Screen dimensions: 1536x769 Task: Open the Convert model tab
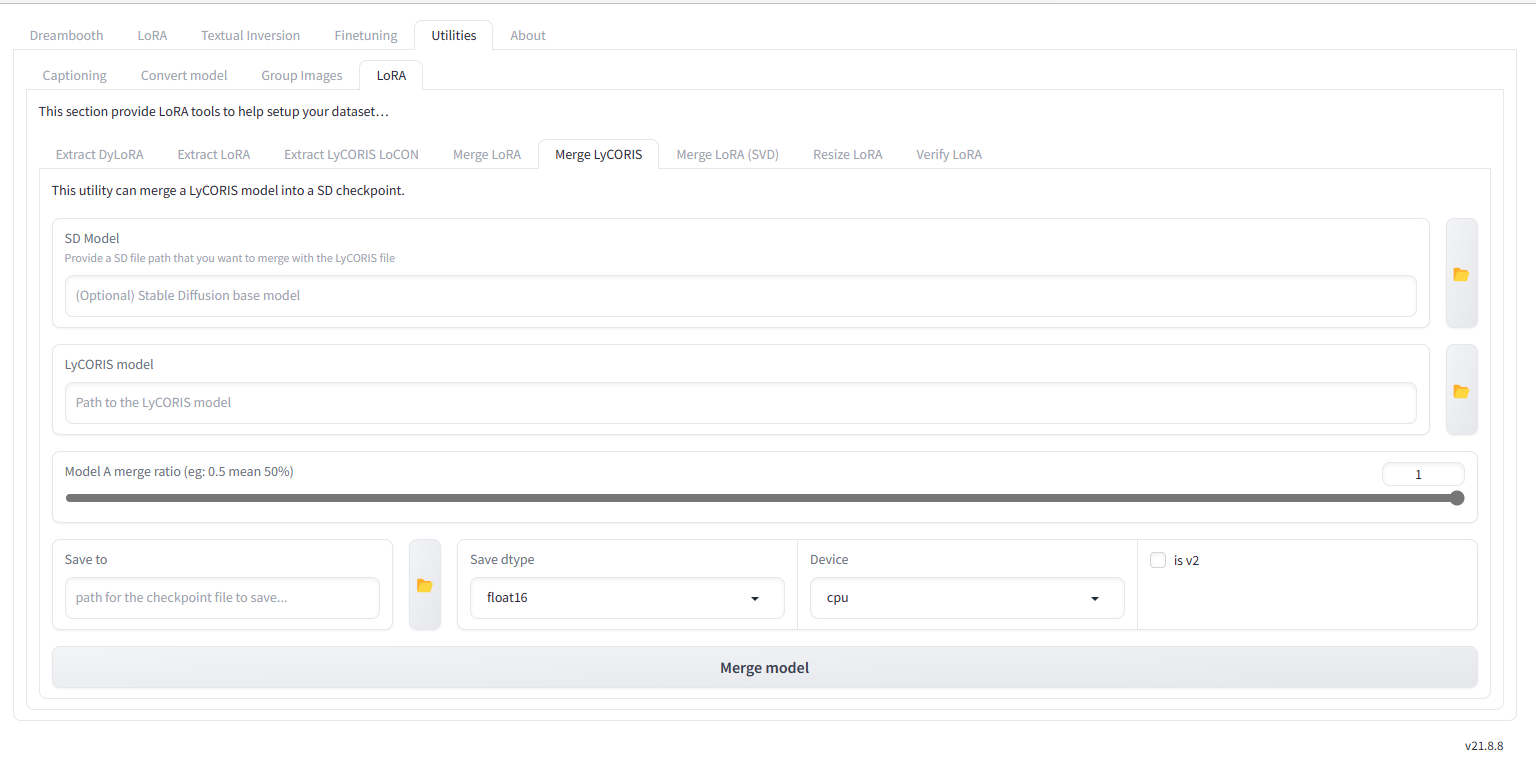click(183, 75)
